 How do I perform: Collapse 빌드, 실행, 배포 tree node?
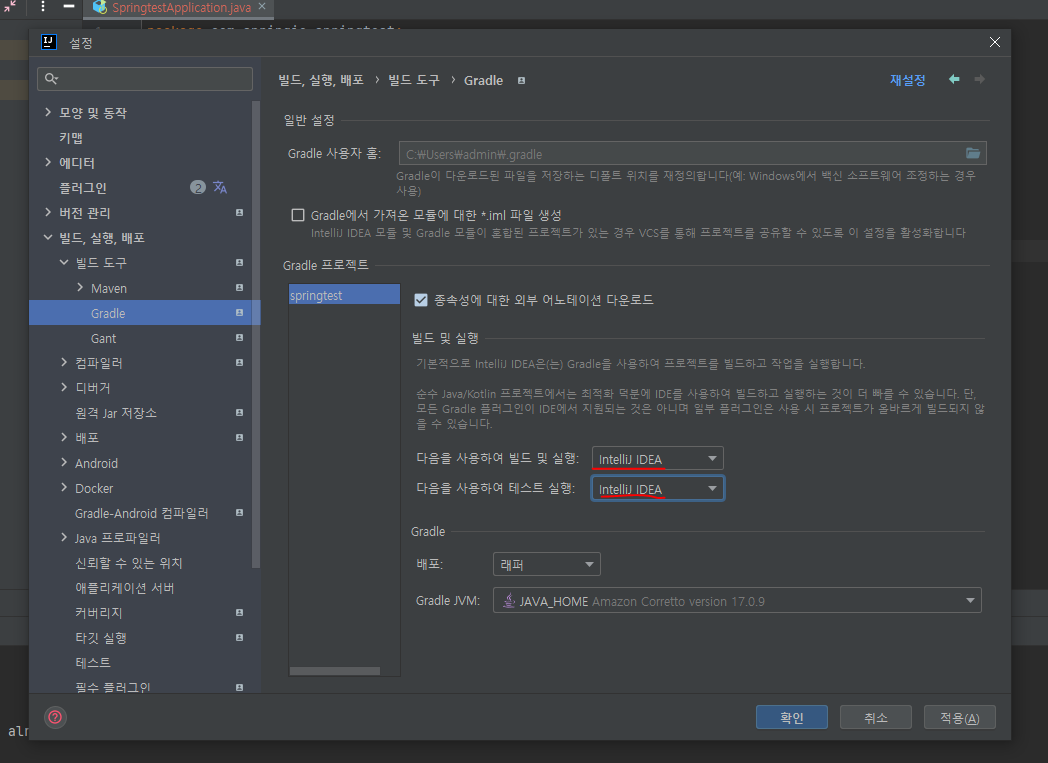[47, 237]
